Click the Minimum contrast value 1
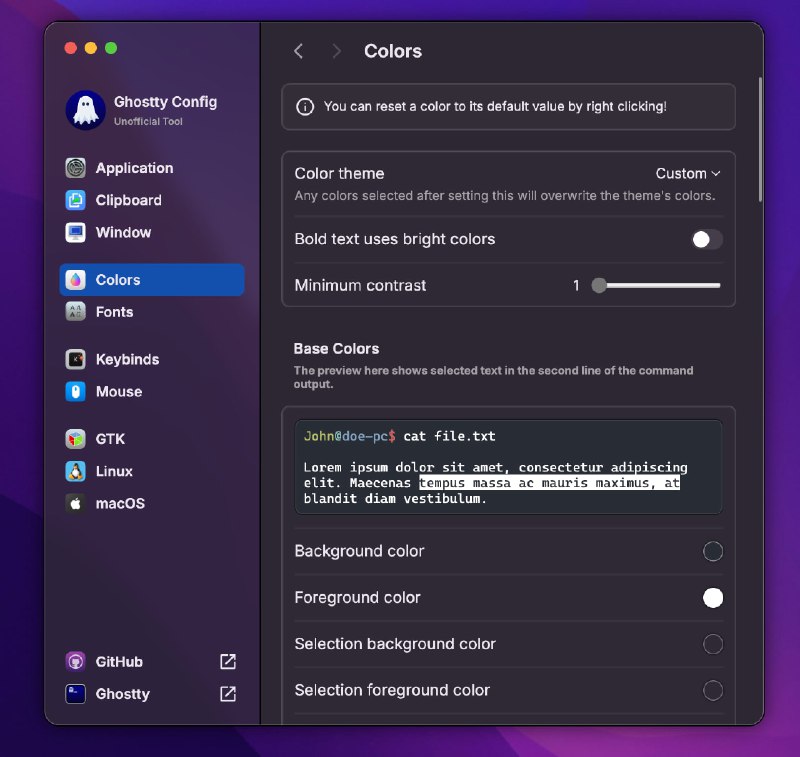The image size is (800, 757). 576,285
